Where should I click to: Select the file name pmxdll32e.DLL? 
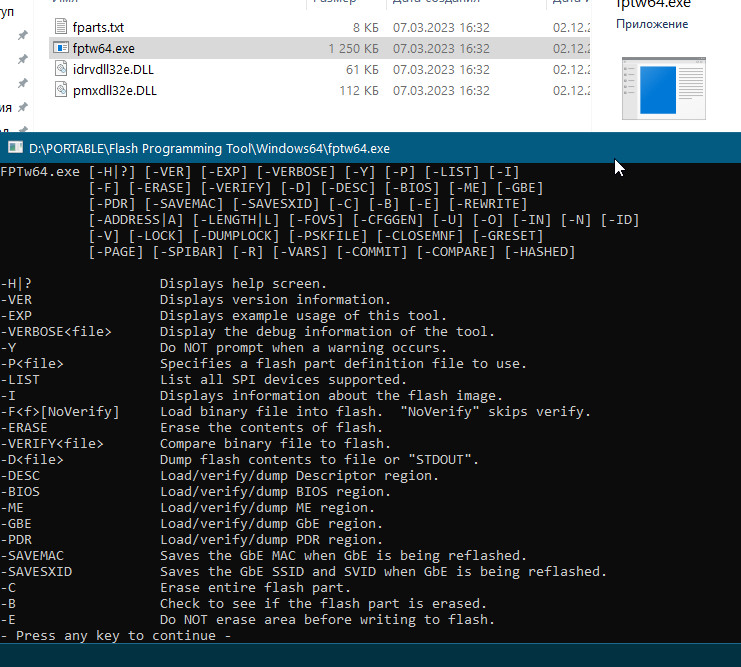click(115, 90)
